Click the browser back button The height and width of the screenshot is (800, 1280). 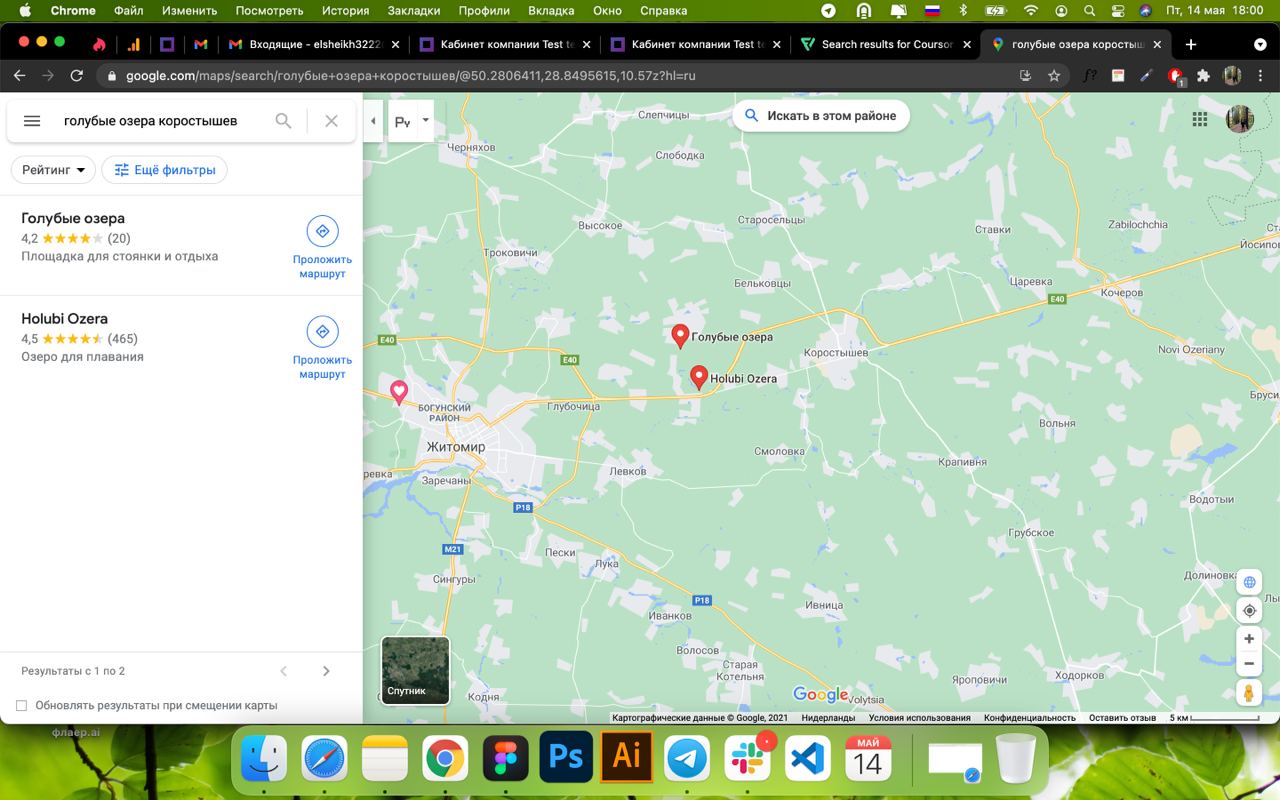tap(19, 76)
